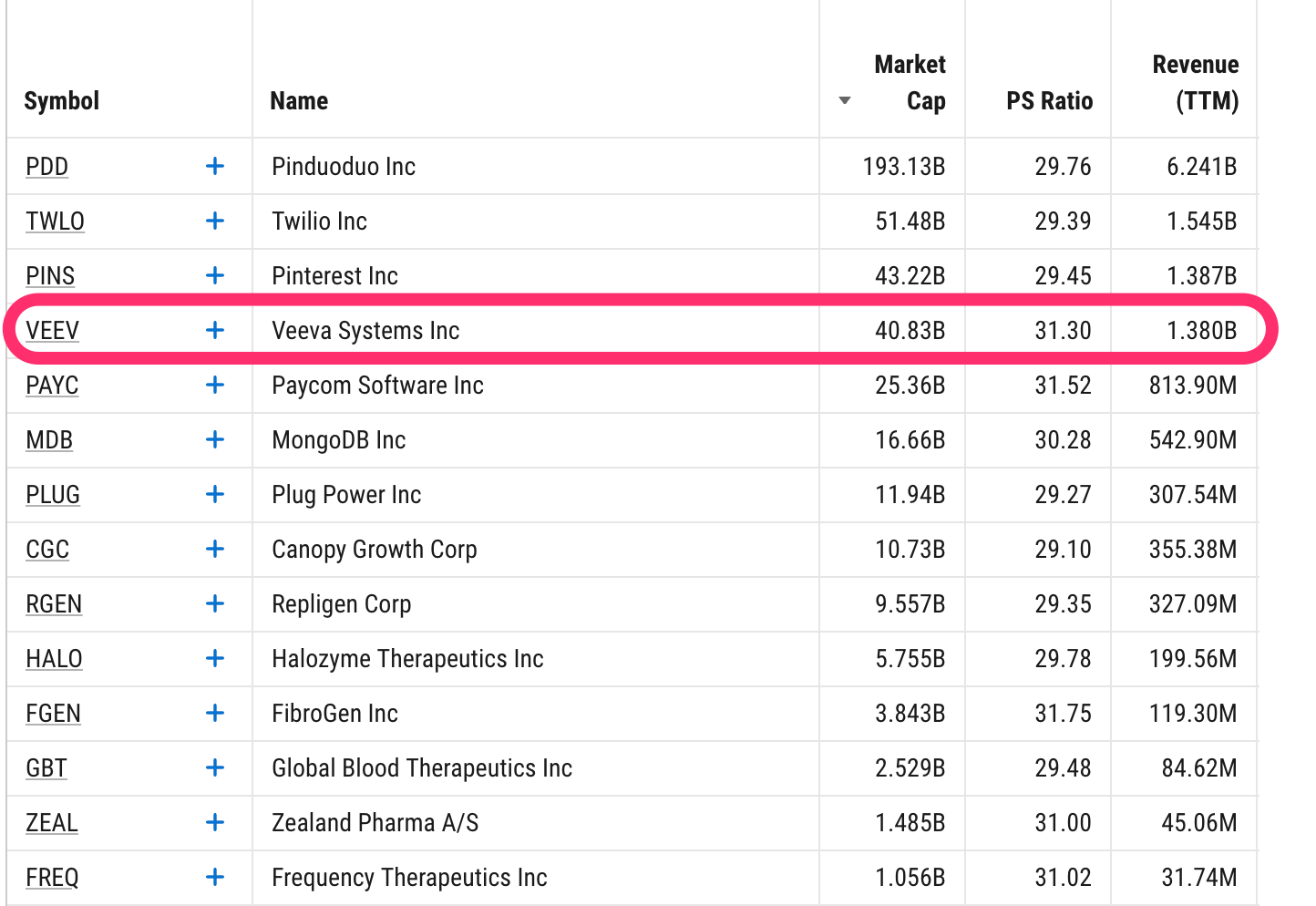Click the Revenue (TTM) column header
This screenshot has width=1316, height=906.
[x=1196, y=82]
